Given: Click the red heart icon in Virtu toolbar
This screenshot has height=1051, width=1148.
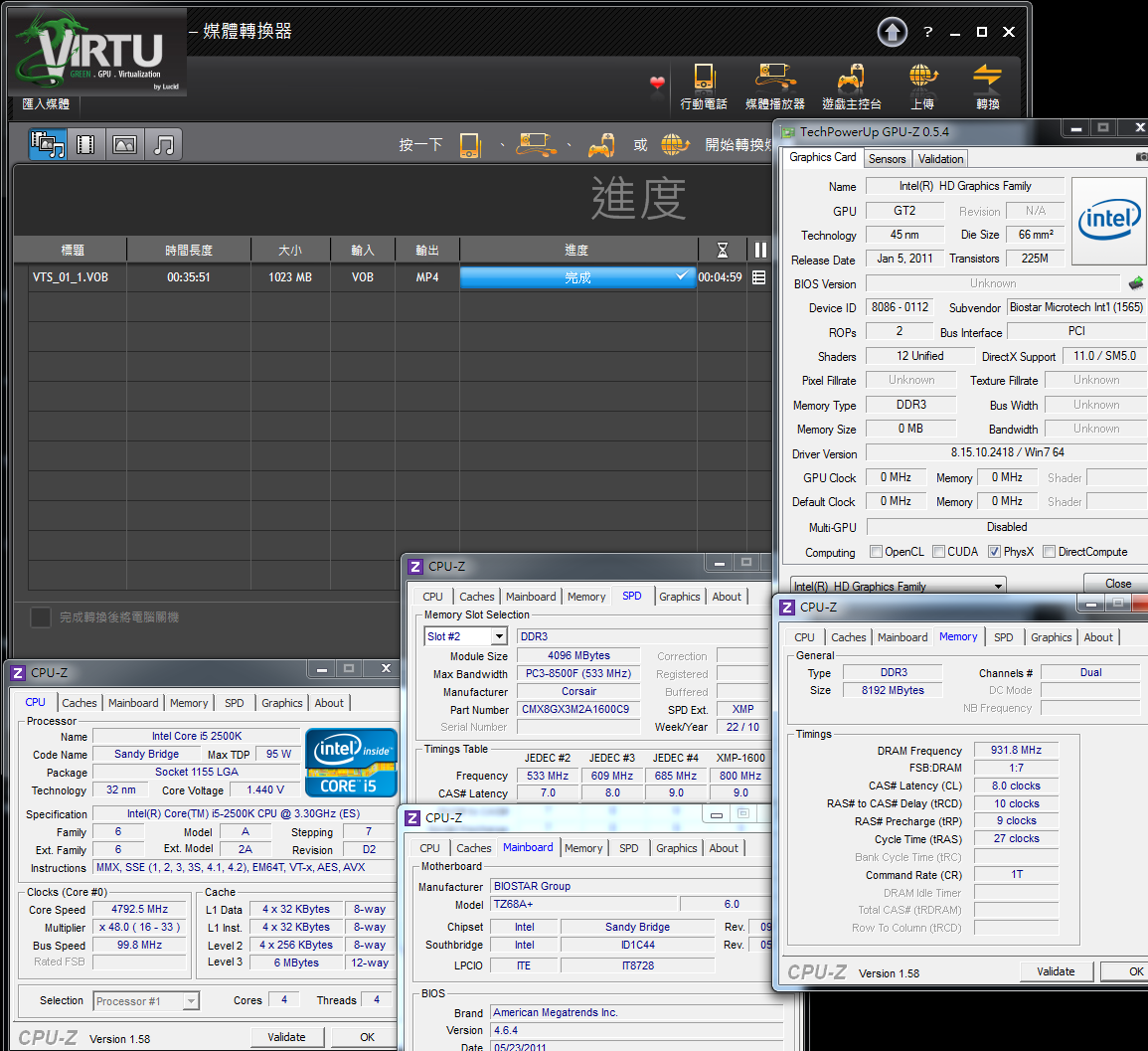Looking at the screenshot, I should pyautogui.click(x=657, y=83).
